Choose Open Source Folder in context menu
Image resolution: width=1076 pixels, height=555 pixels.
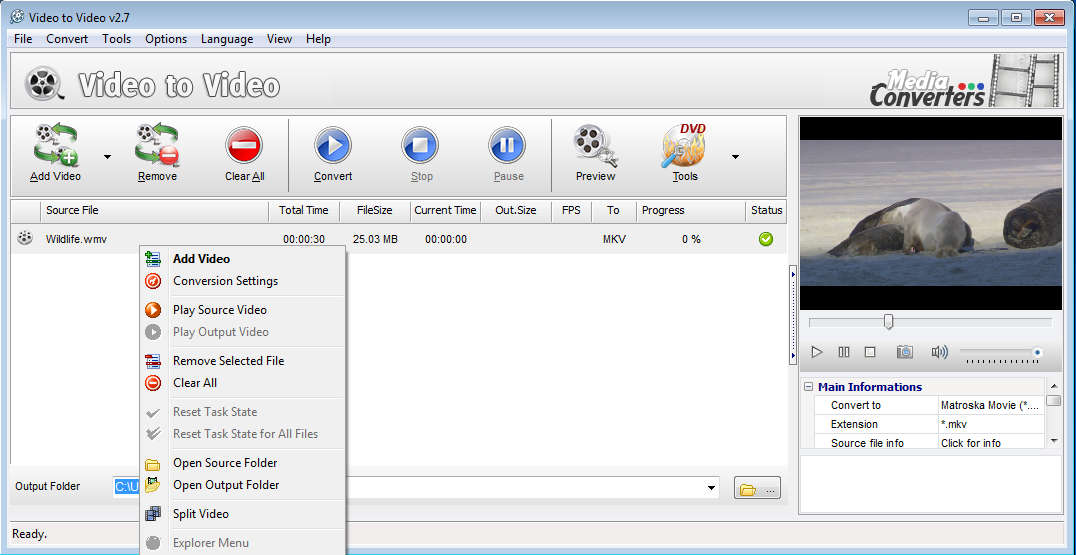point(243,462)
